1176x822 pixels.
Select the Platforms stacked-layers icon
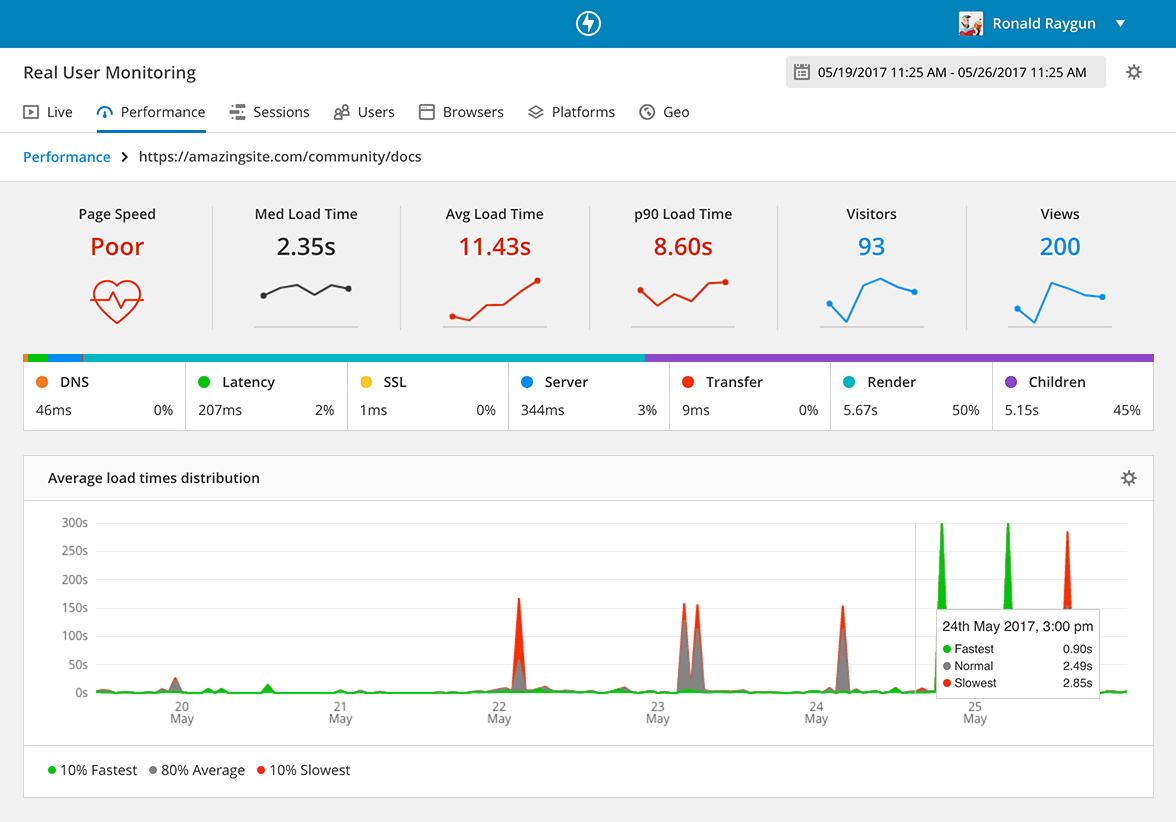click(536, 111)
